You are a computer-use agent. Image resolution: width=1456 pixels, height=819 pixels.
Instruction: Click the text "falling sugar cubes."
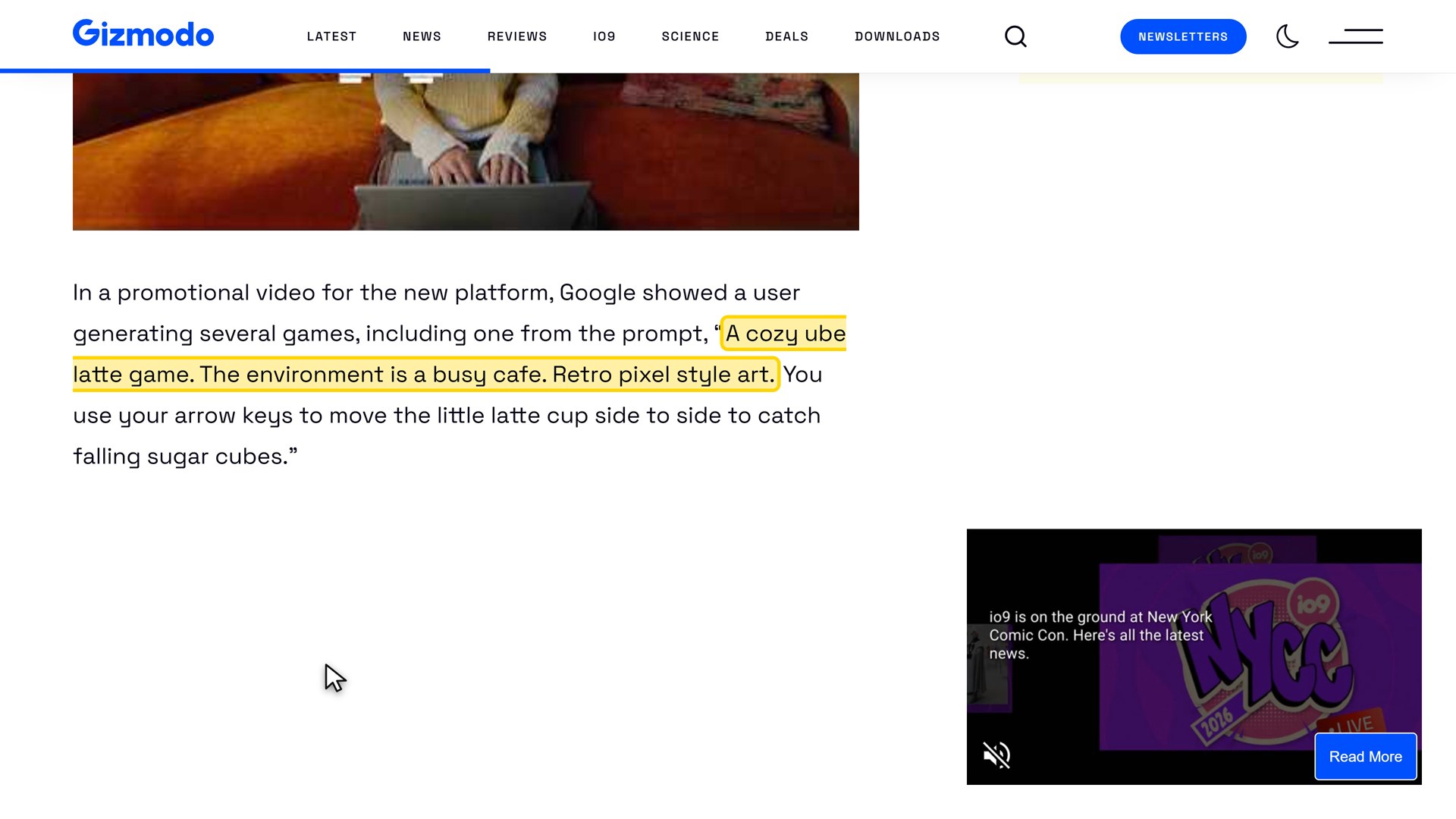click(x=180, y=457)
